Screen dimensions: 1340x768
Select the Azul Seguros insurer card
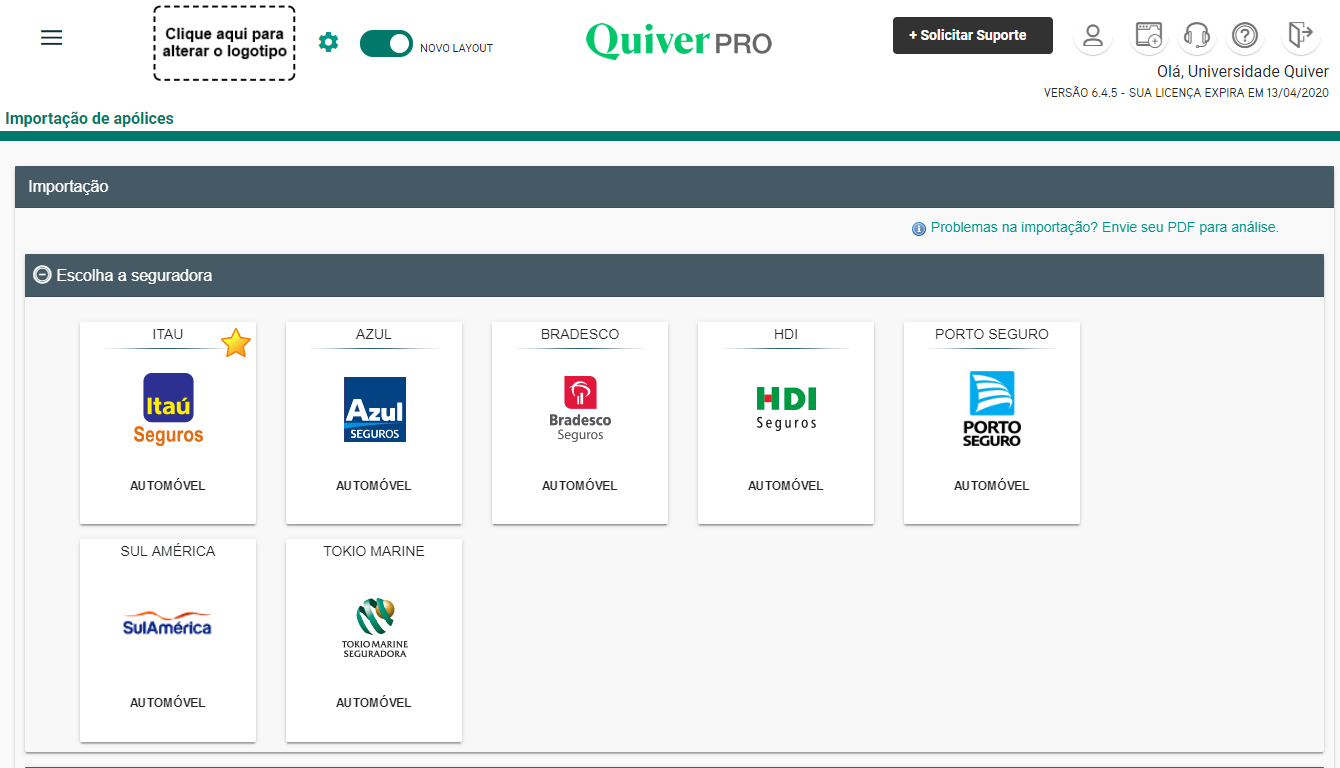coord(374,422)
